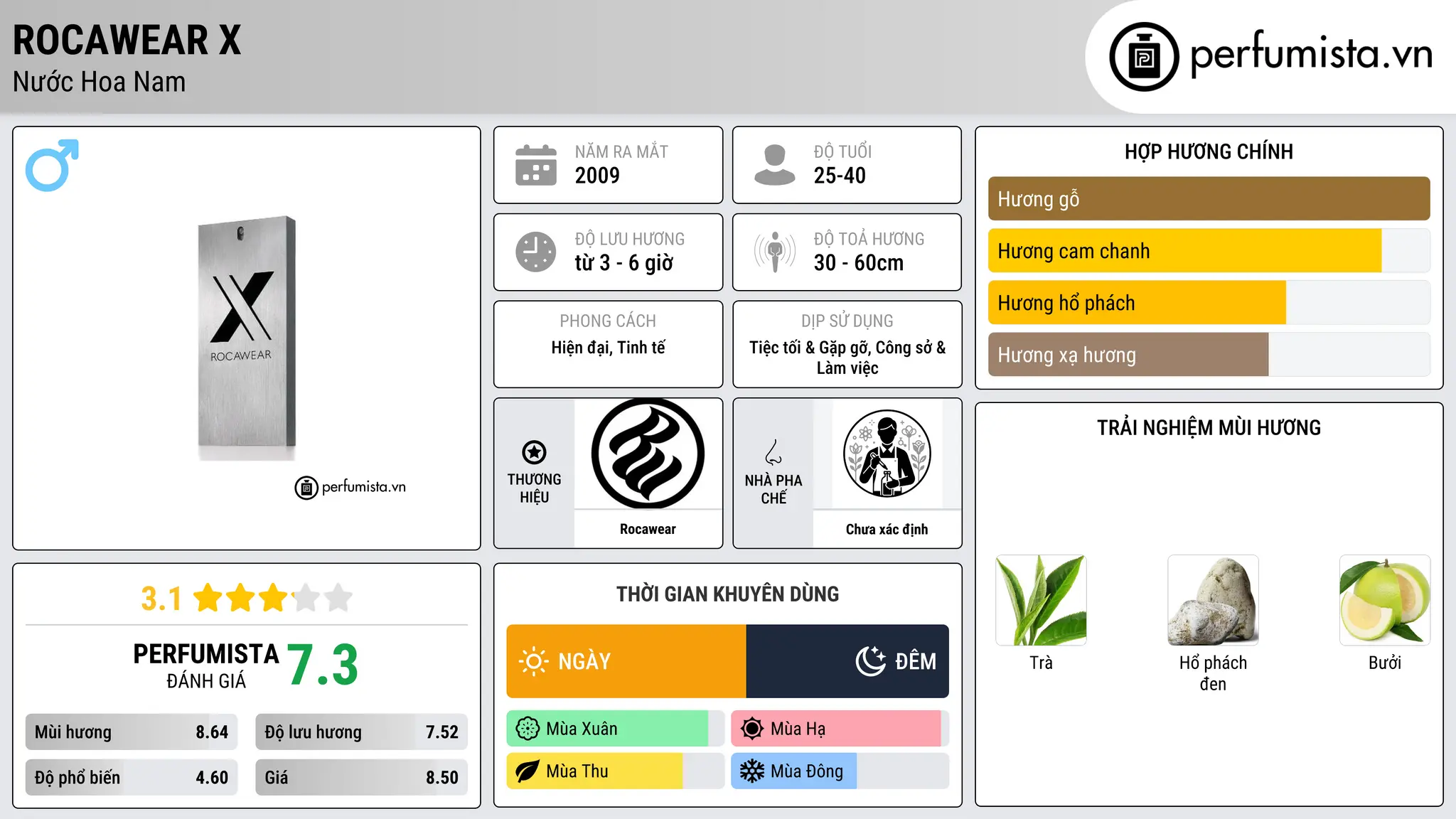Click the Mùi hương 8.64 score row
This screenshot has width=1456, height=819.
click(x=132, y=732)
